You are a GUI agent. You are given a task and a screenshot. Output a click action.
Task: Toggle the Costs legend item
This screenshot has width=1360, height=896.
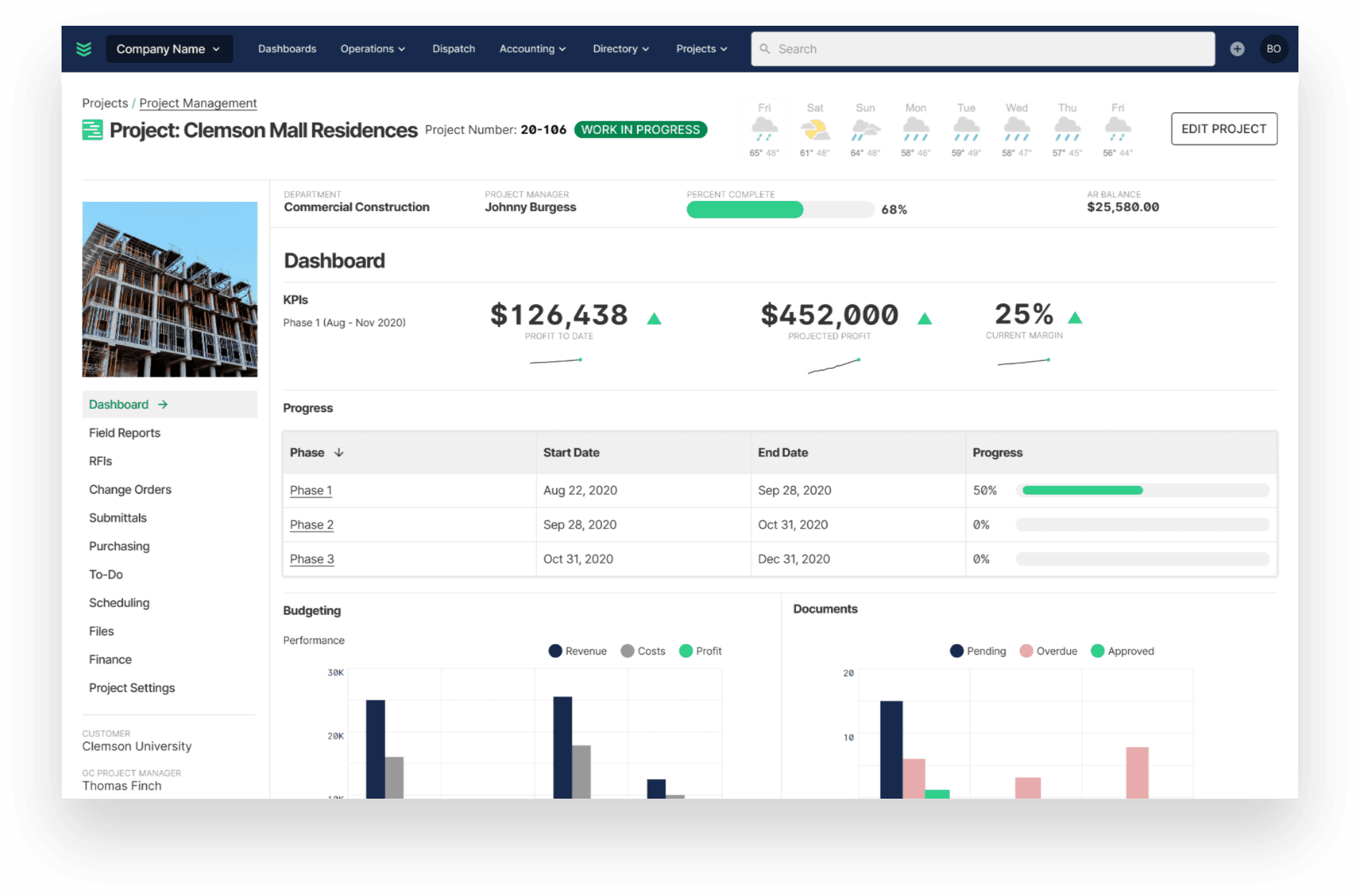pyautogui.click(x=643, y=651)
